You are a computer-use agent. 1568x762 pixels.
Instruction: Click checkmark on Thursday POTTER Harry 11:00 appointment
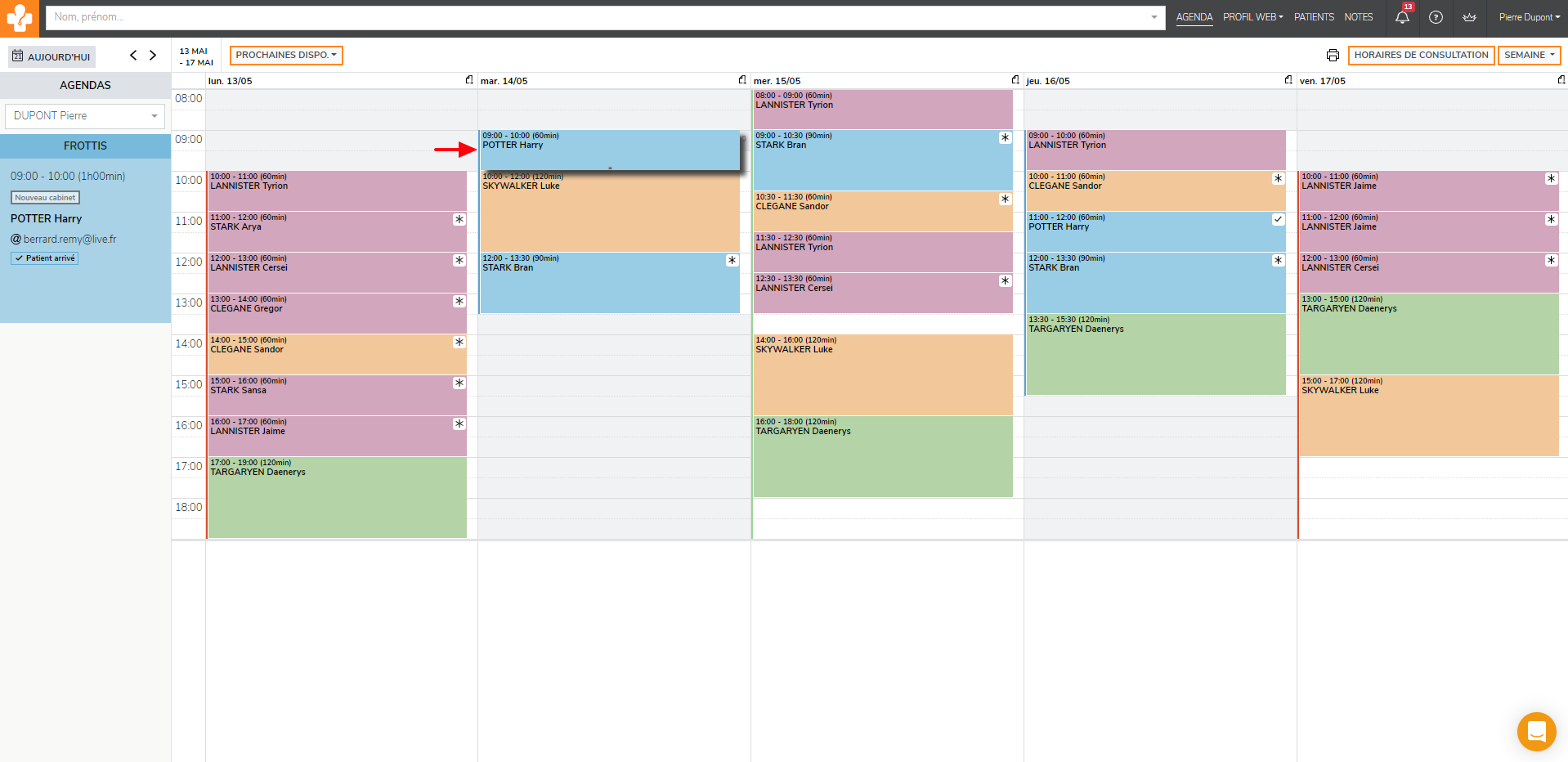point(1278,220)
